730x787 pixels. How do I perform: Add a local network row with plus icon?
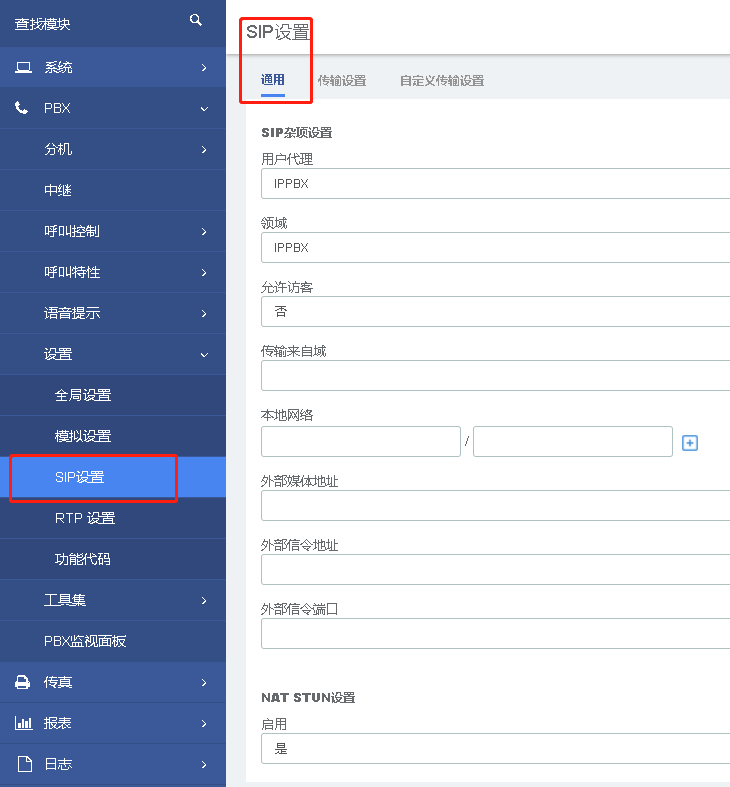[x=690, y=443]
